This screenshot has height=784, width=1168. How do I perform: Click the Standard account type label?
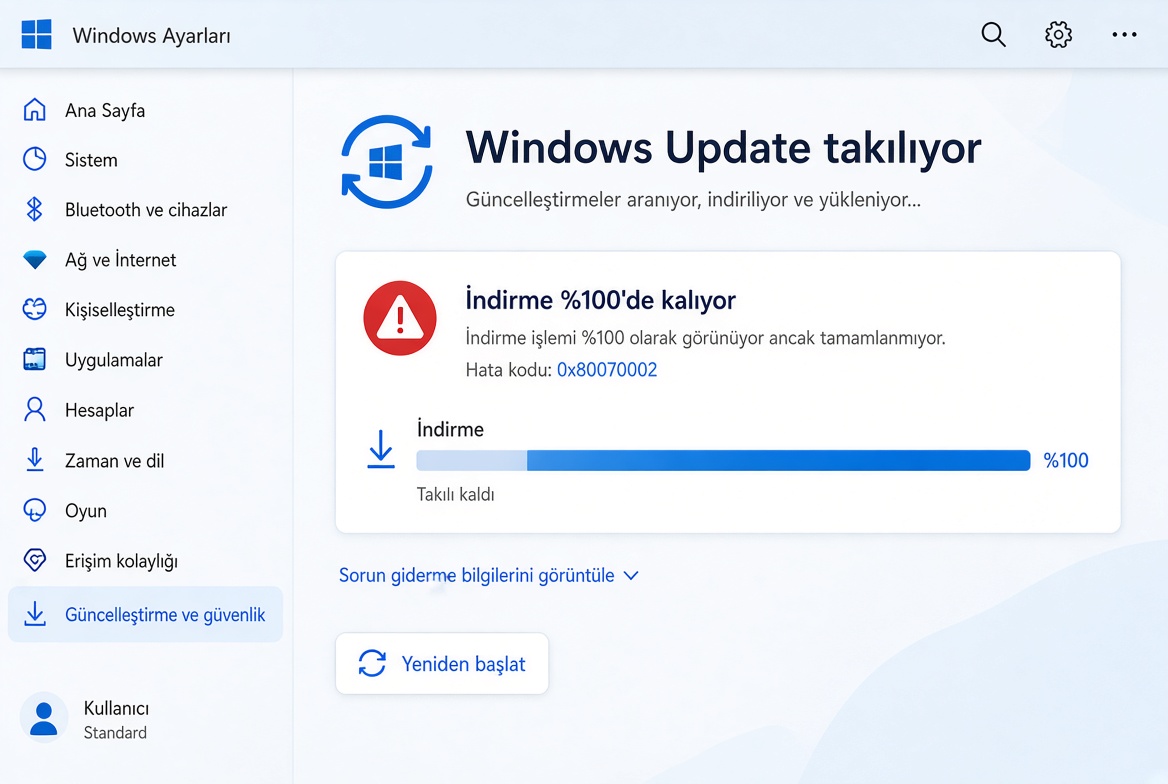click(x=115, y=733)
